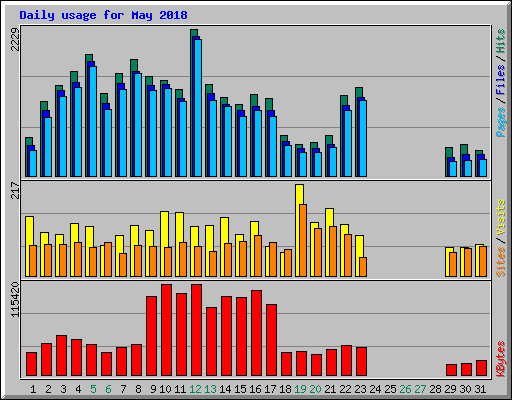Click the red KBytes bar for day 31

[481, 368]
